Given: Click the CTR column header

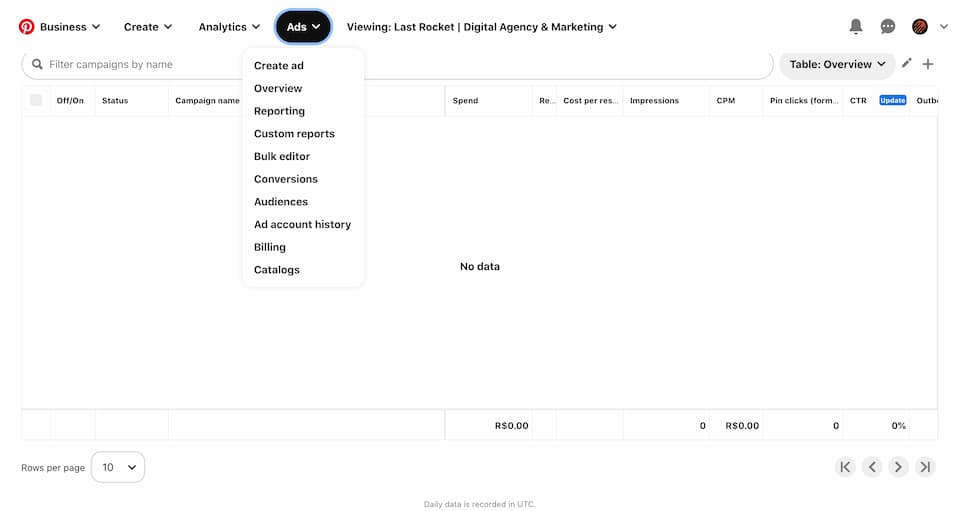Looking at the screenshot, I should [x=858, y=100].
